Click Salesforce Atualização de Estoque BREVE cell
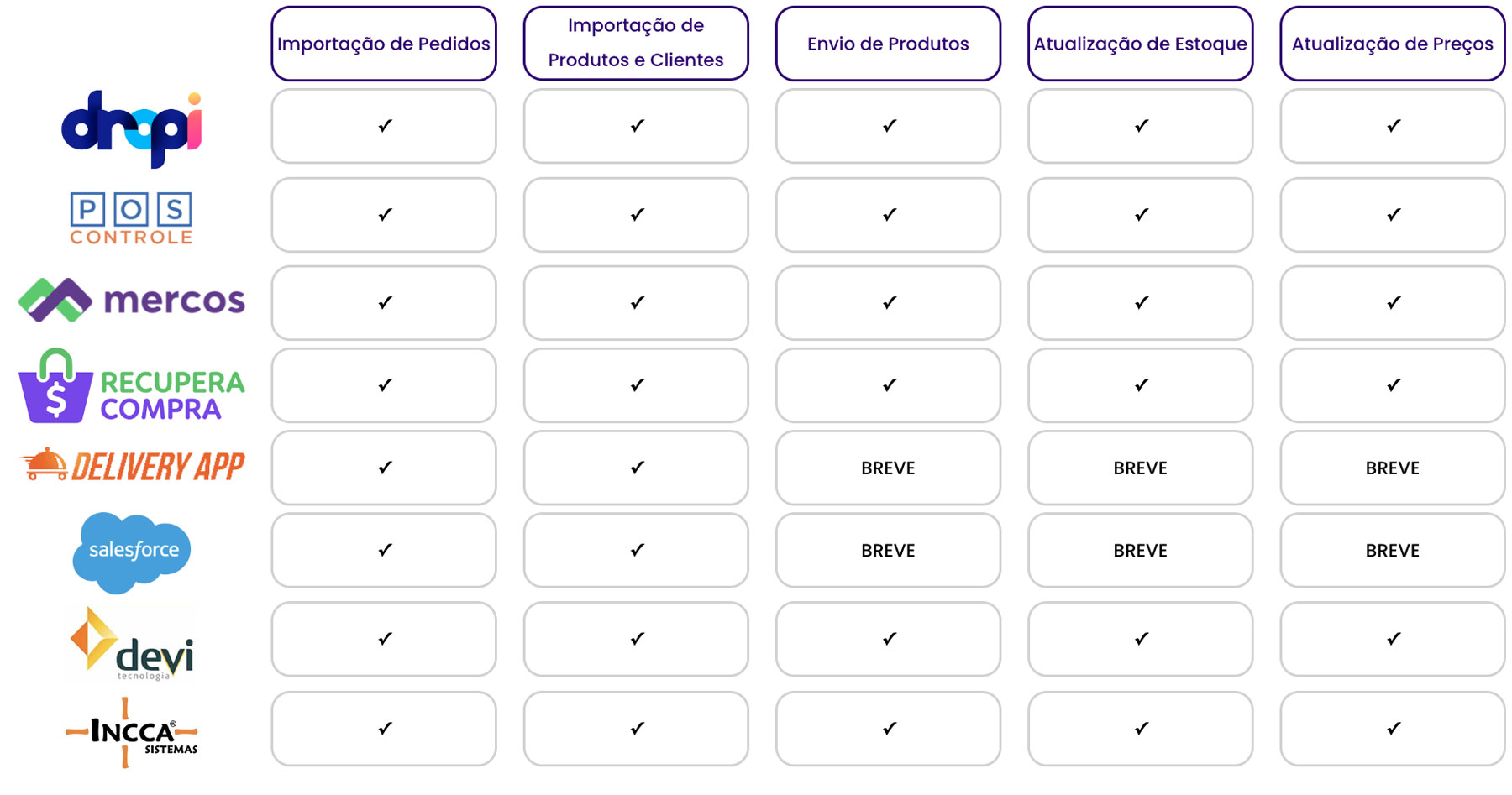This screenshot has width=1512, height=795. pos(1140,550)
